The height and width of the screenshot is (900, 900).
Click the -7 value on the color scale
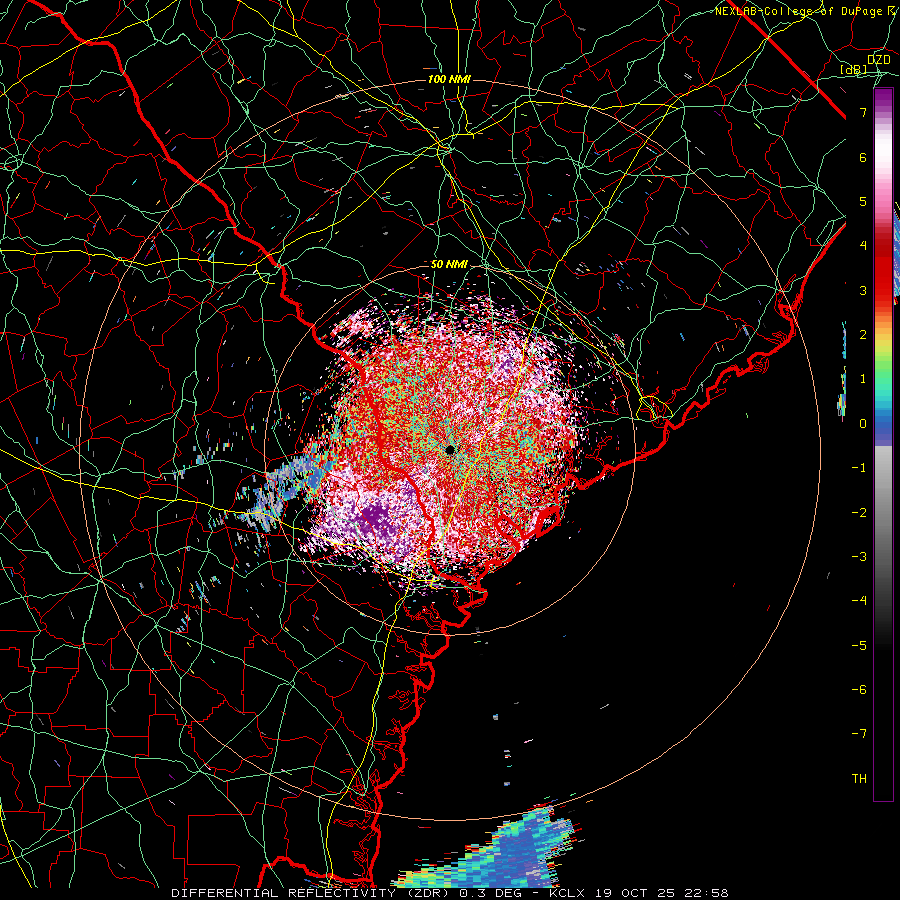[859, 734]
